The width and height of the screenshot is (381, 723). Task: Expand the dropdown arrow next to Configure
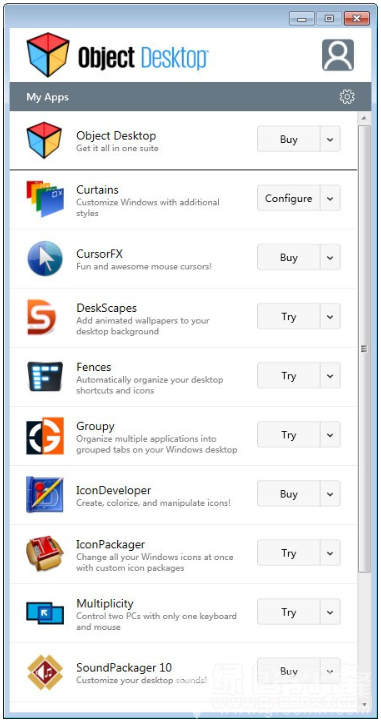pos(330,198)
